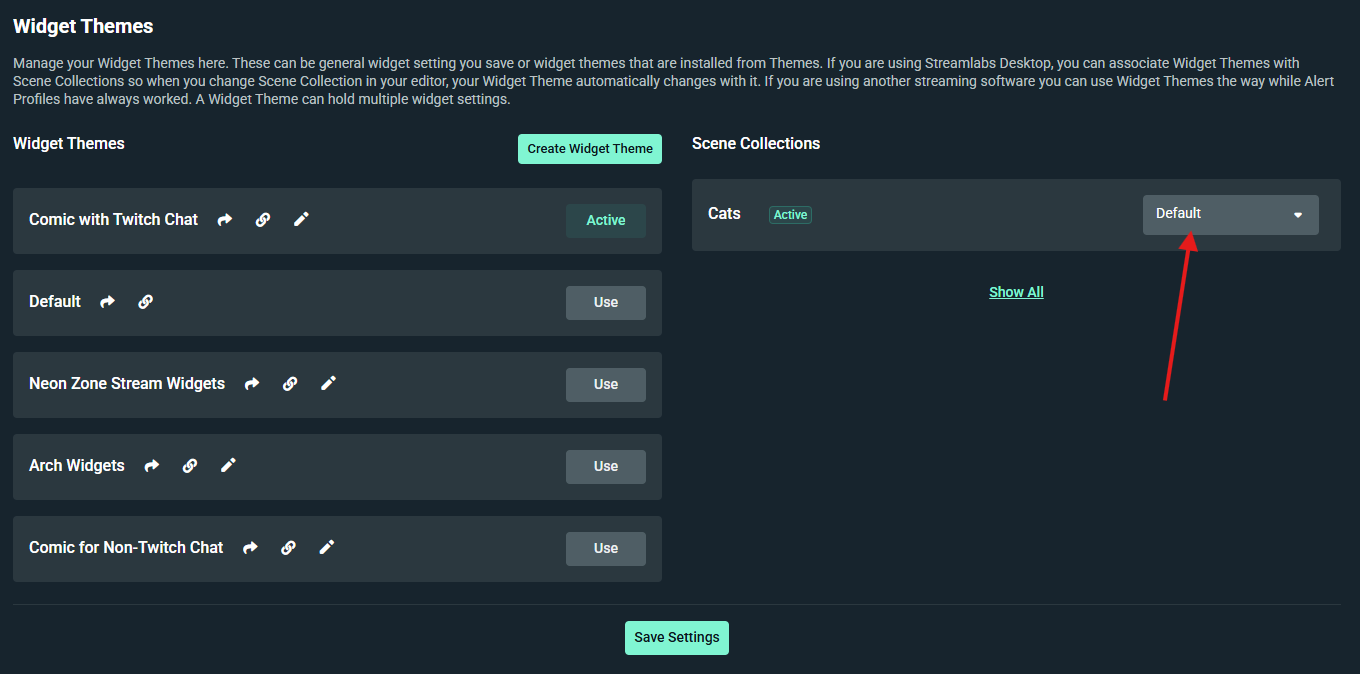Use the Arch Widgets theme
This screenshot has width=1360, height=674.
(x=605, y=466)
